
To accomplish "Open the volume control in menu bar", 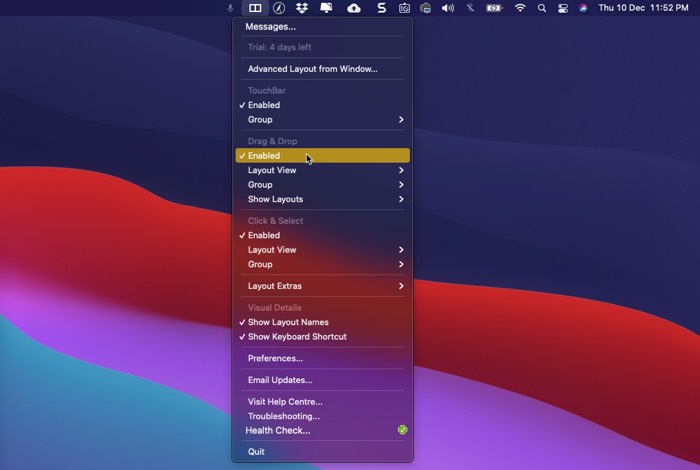I will coord(447,8).
